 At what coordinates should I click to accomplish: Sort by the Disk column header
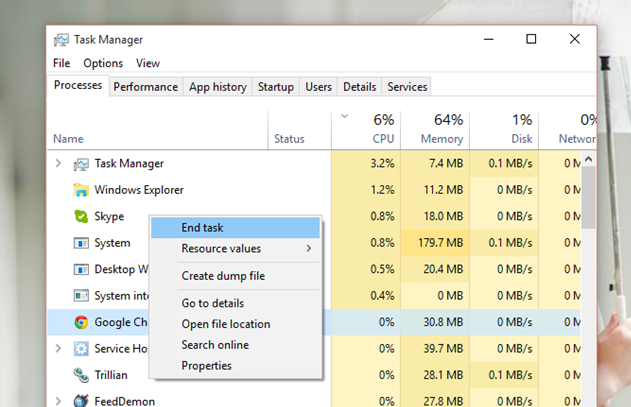click(504, 130)
